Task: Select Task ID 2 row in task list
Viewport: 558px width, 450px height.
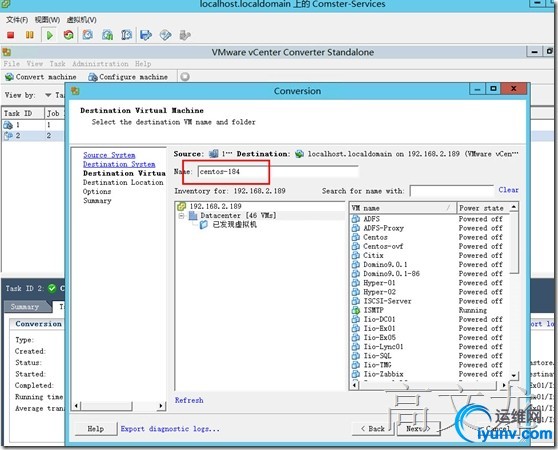Action: 33,136
